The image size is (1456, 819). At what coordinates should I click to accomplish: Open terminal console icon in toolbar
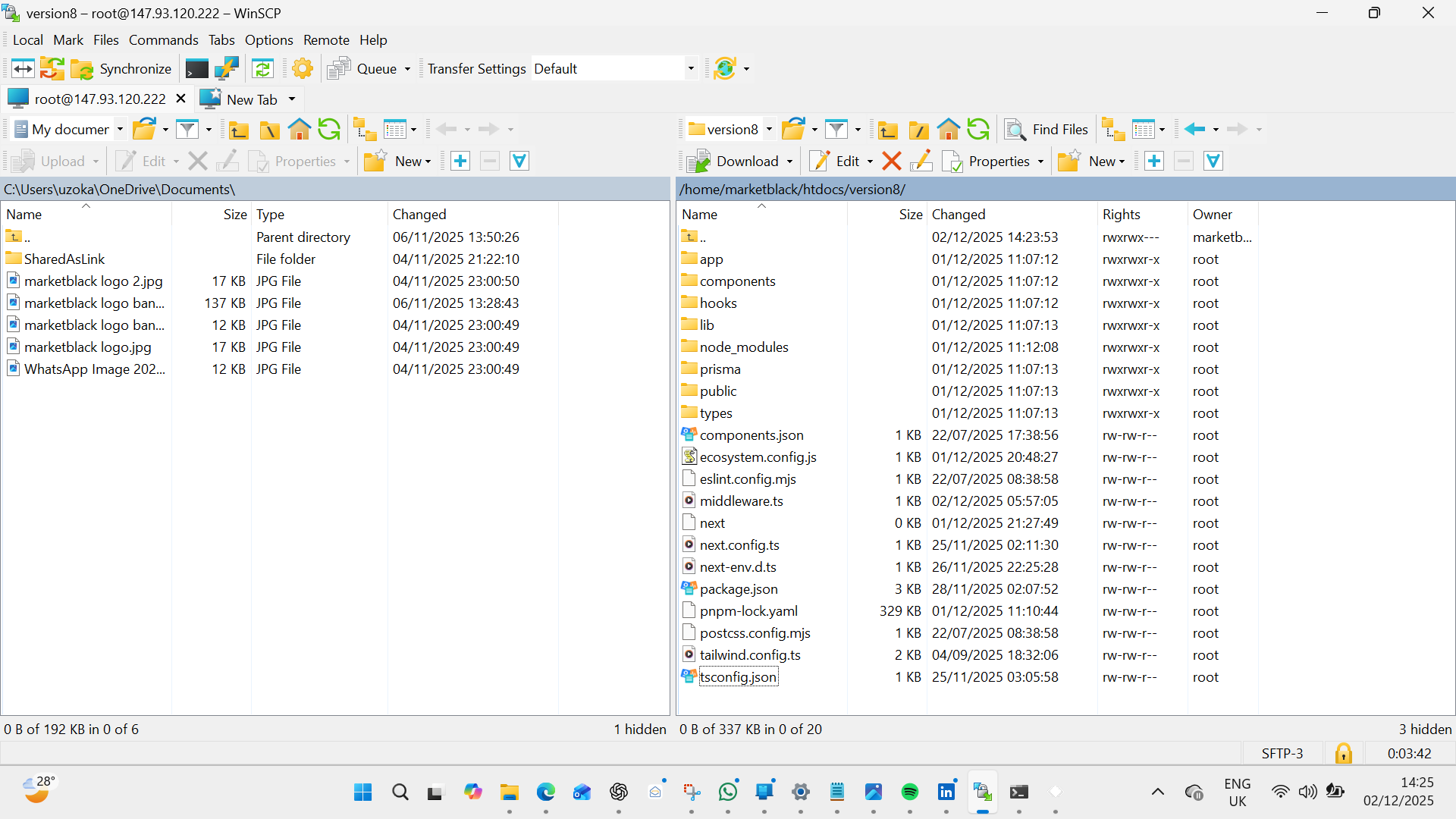click(x=196, y=69)
